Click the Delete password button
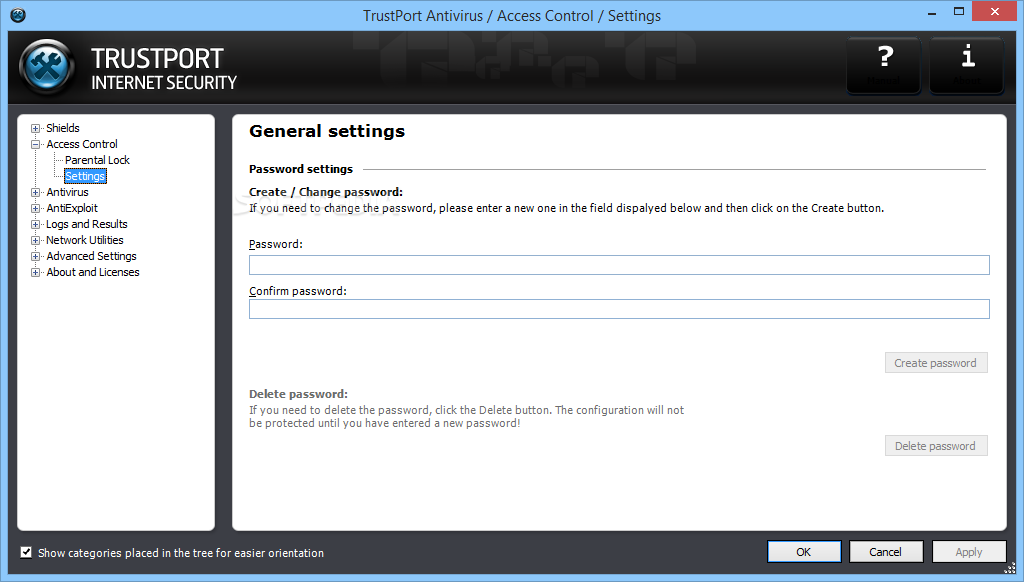The image size is (1024, 582). pos(936,446)
